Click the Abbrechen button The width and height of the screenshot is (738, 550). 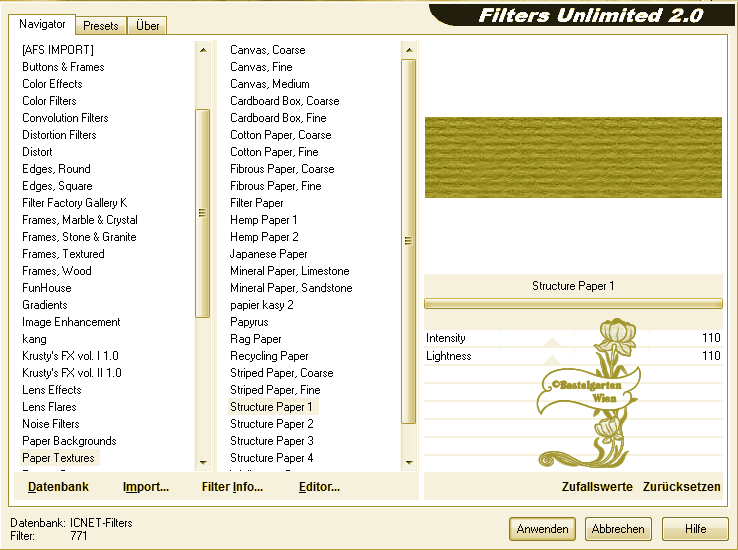[x=618, y=529]
